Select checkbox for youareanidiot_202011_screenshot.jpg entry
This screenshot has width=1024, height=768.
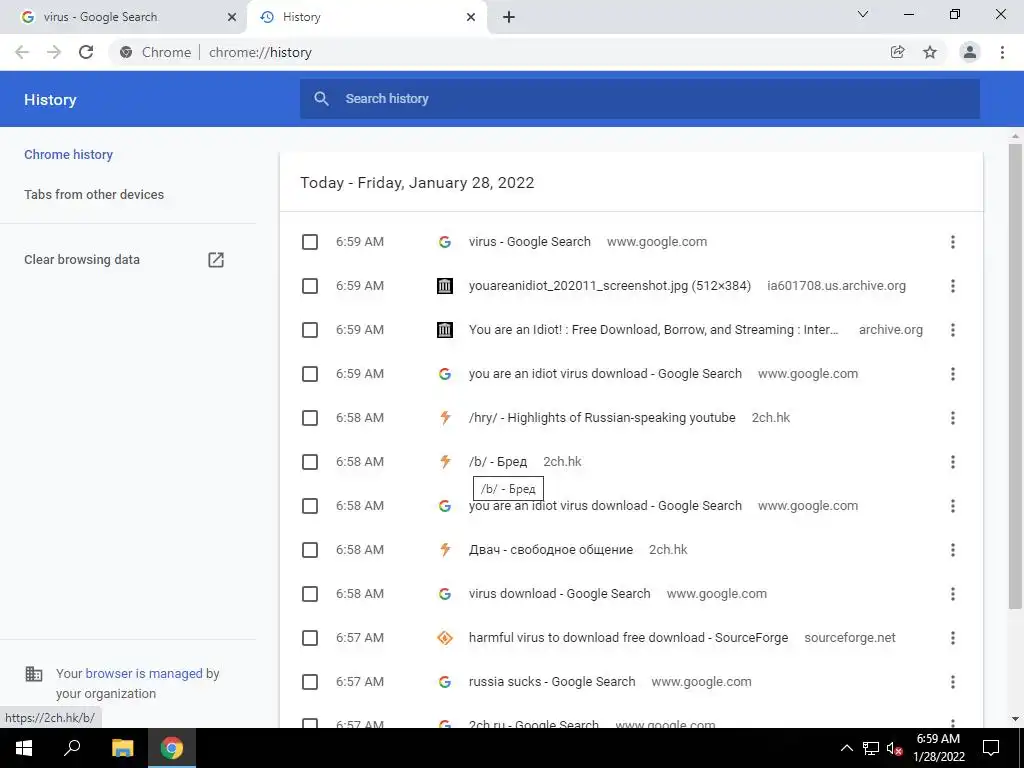pyautogui.click(x=310, y=286)
